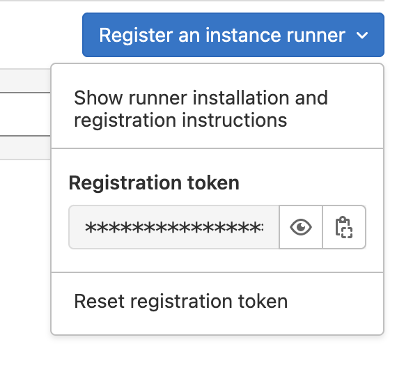Select the lower gray row left of the menu
398x366 pixels.
coord(25,148)
